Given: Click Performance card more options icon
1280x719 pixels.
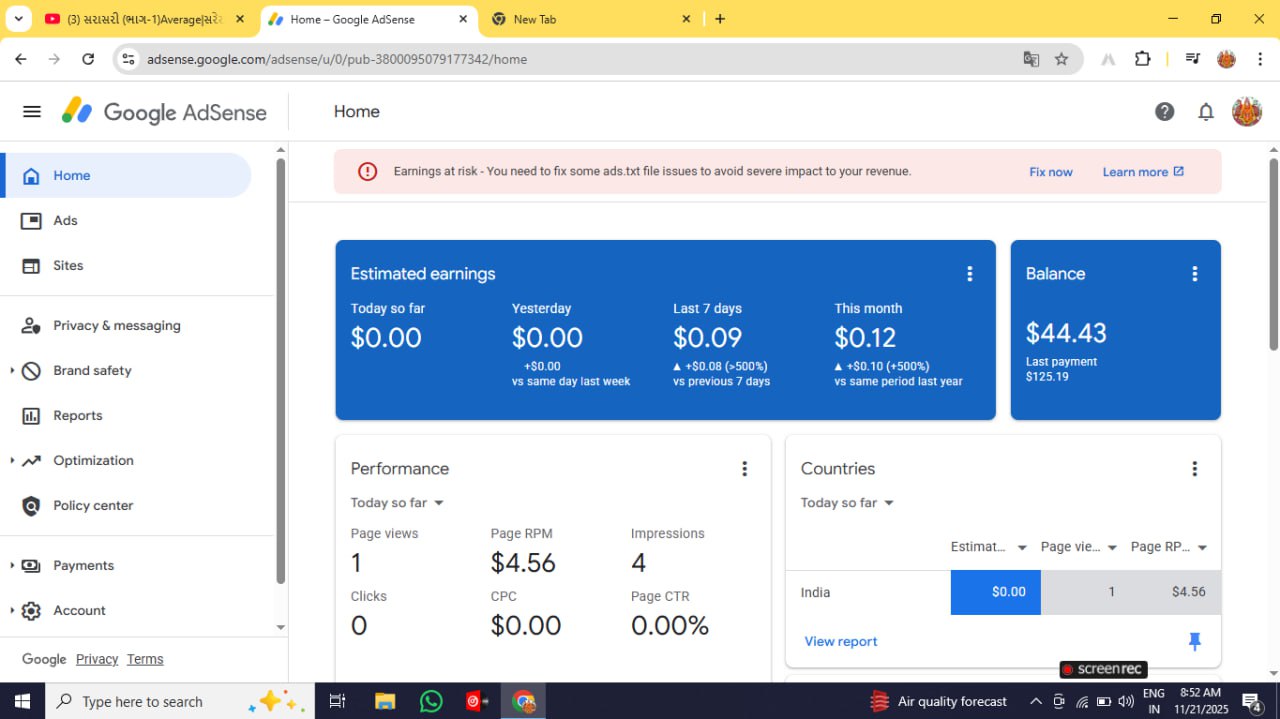Looking at the screenshot, I should (744, 469).
